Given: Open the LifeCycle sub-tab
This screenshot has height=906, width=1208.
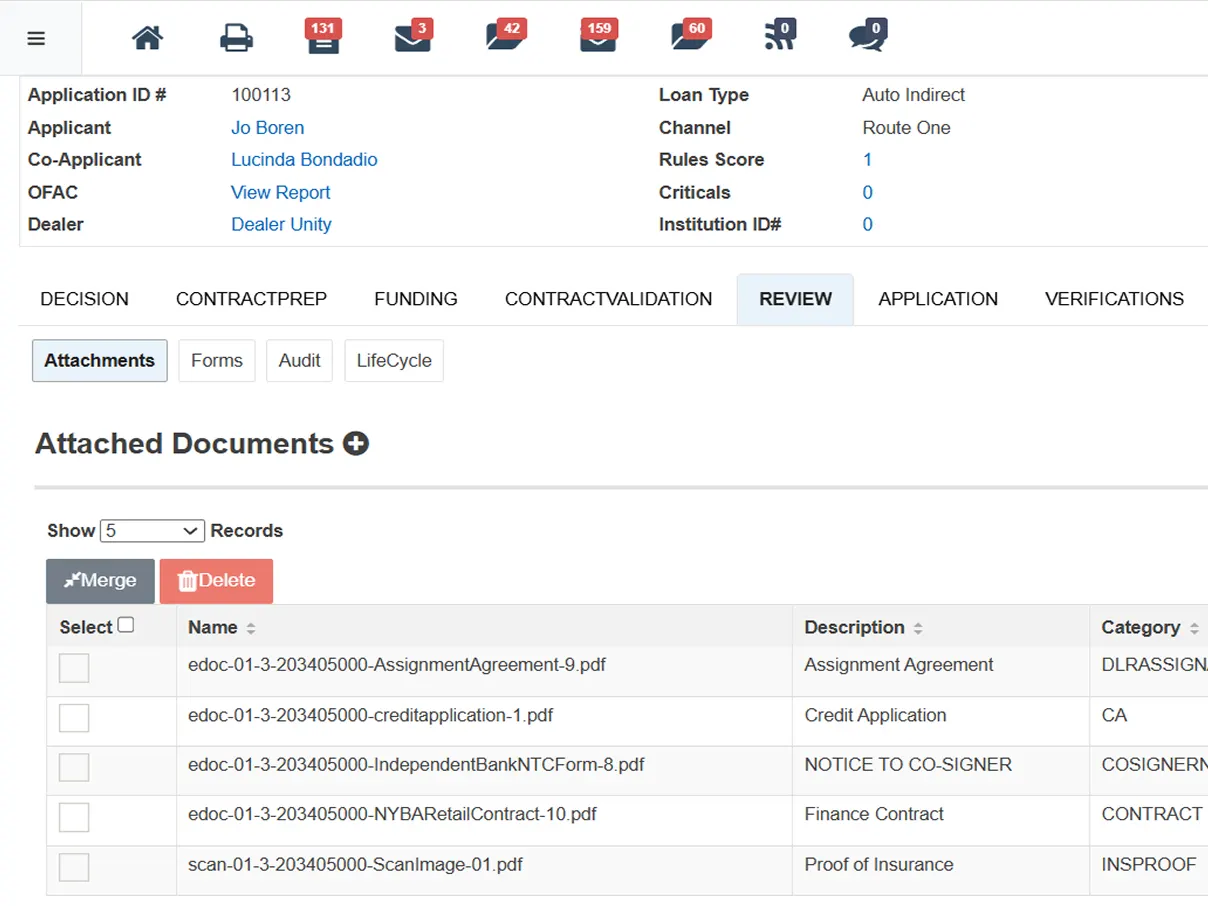Looking at the screenshot, I should [x=394, y=361].
